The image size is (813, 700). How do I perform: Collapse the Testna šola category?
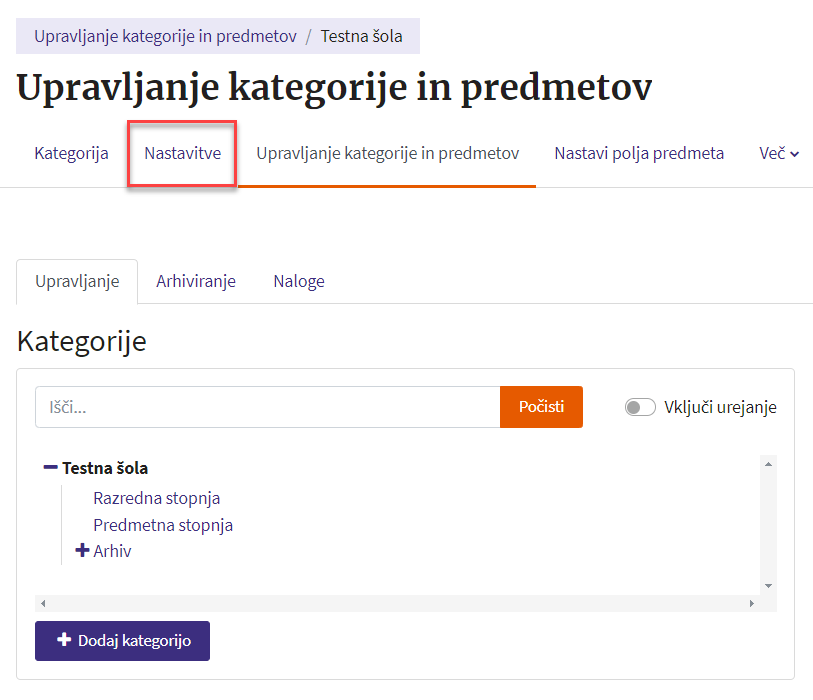pos(50,467)
